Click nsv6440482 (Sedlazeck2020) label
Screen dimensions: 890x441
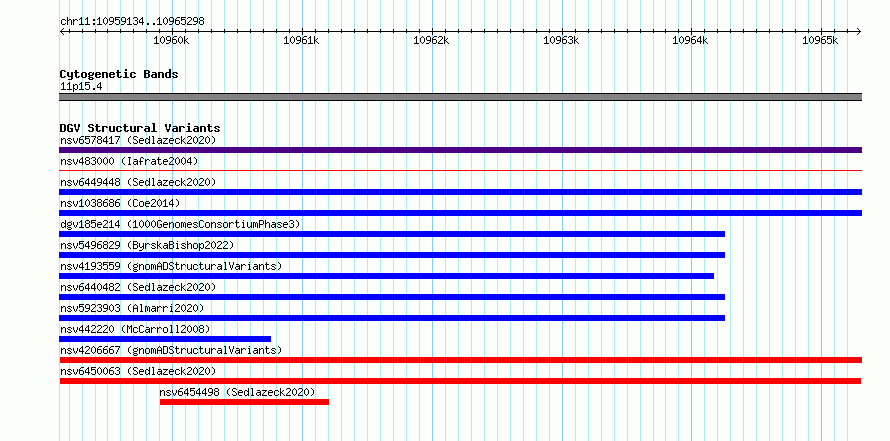(138, 287)
